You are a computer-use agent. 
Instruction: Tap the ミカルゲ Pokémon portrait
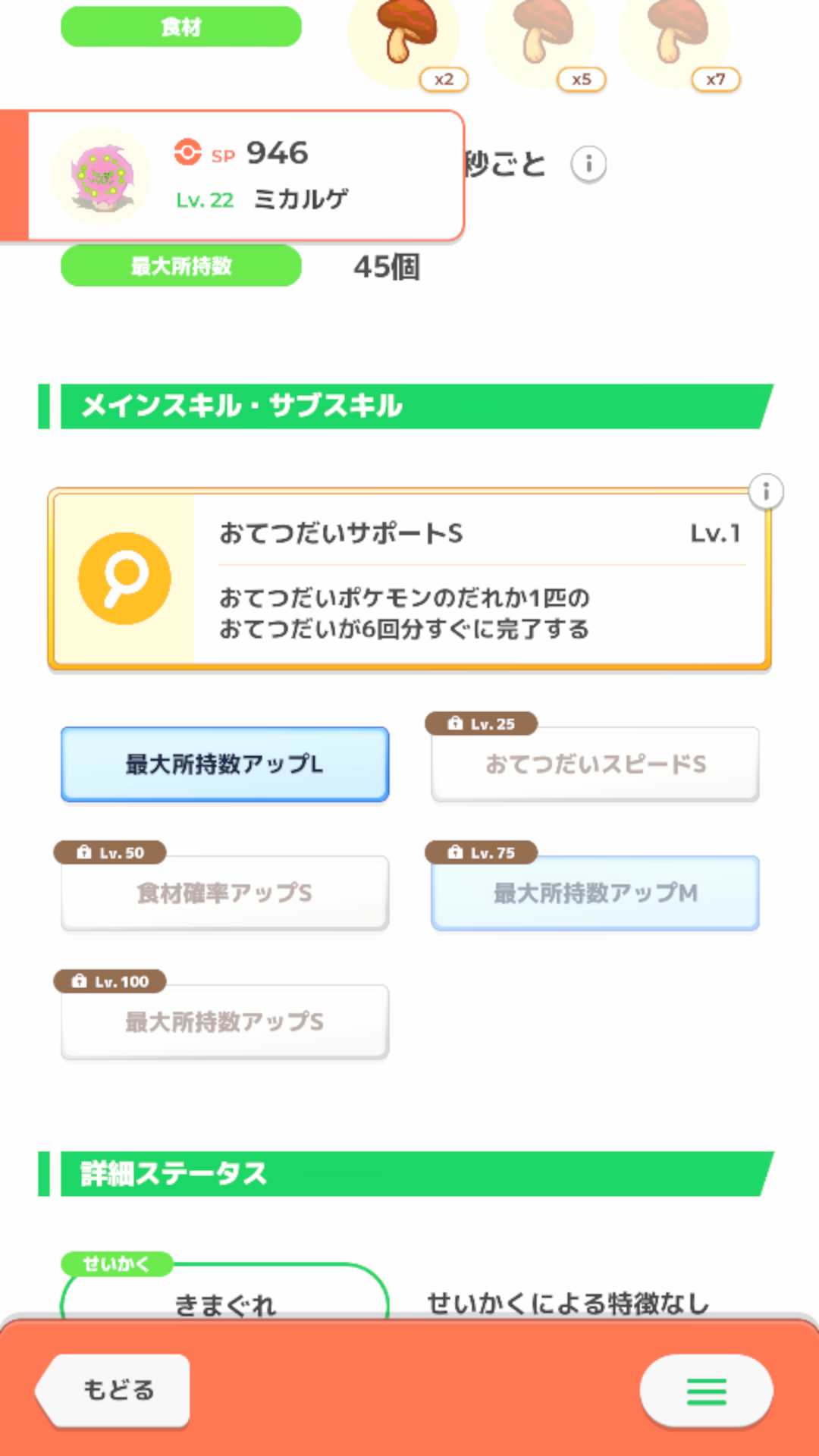[102, 177]
